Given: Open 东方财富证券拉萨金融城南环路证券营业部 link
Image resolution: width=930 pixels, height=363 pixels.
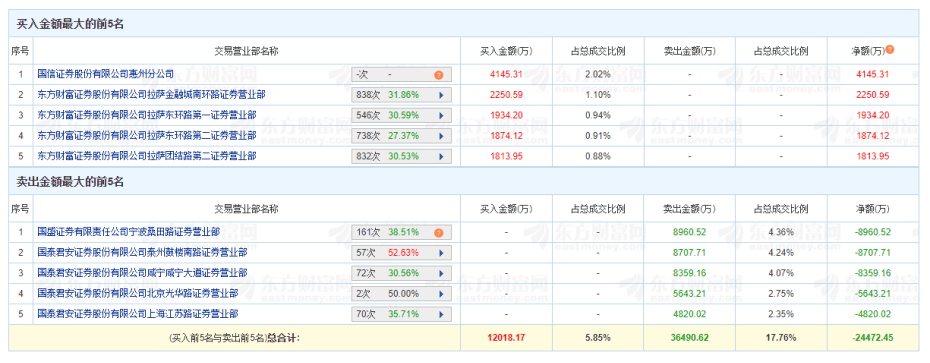Looking at the screenshot, I should (151, 94).
